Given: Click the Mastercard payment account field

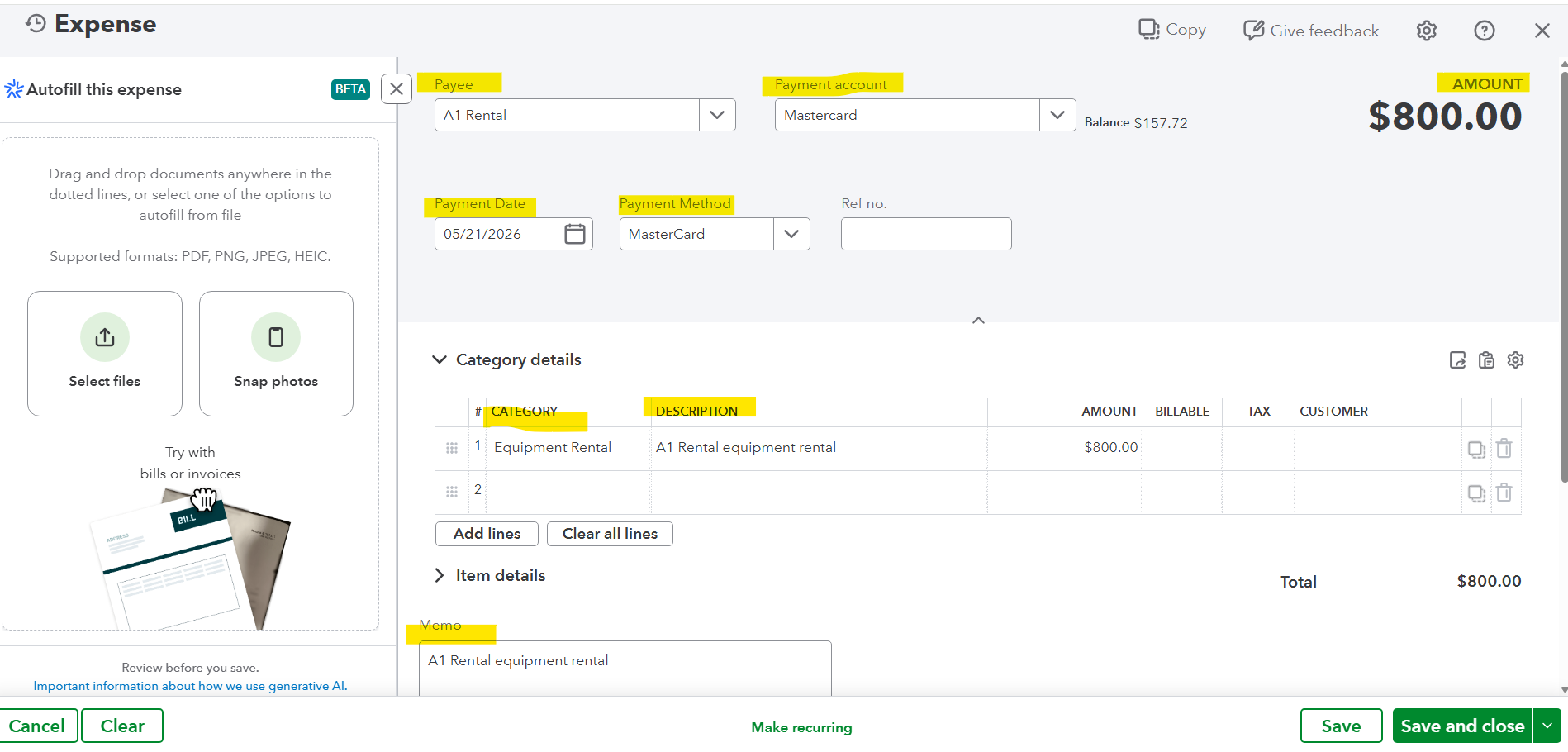Looking at the screenshot, I should pyautogui.click(x=907, y=115).
